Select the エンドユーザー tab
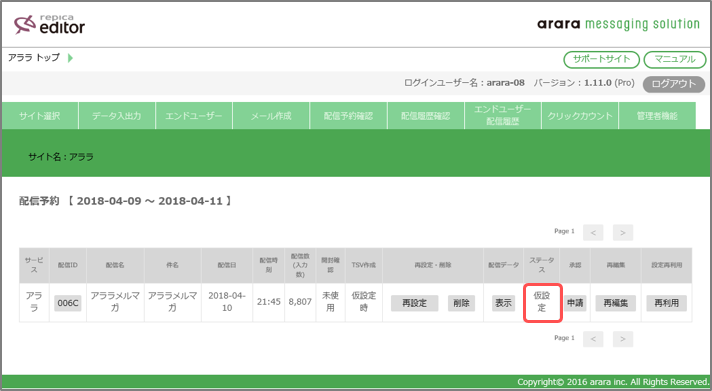The height and width of the screenshot is (391, 712). [194, 116]
